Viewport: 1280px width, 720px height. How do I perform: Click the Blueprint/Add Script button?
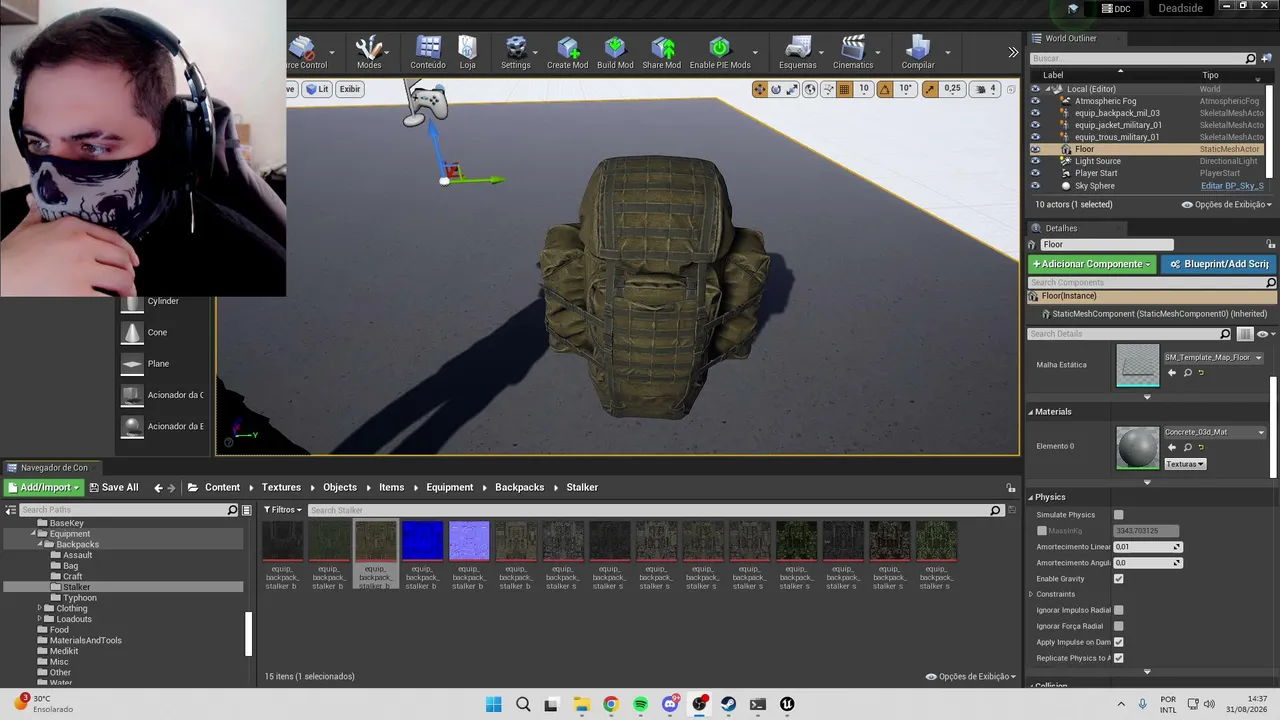click(x=1219, y=264)
